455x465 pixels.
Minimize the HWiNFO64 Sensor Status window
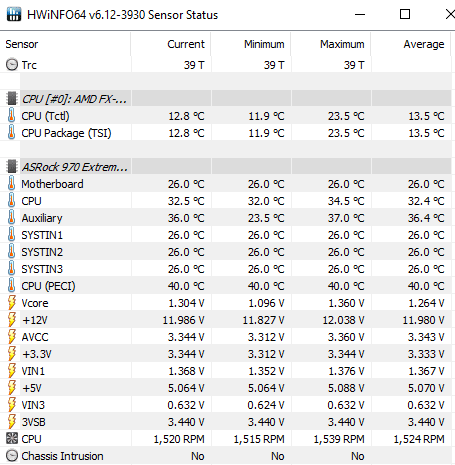[360, 14]
